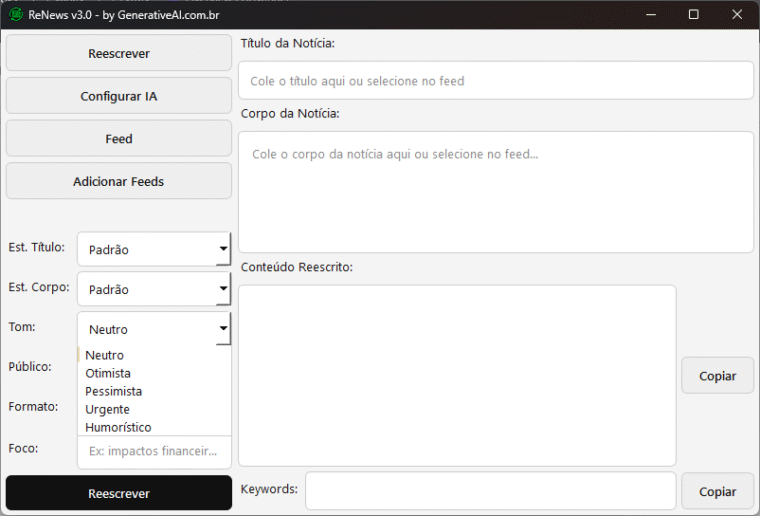The height and width of the screenshot is (516, 760).
Task: Expand the Est. Corpo combo box
Action: (153, 289)
